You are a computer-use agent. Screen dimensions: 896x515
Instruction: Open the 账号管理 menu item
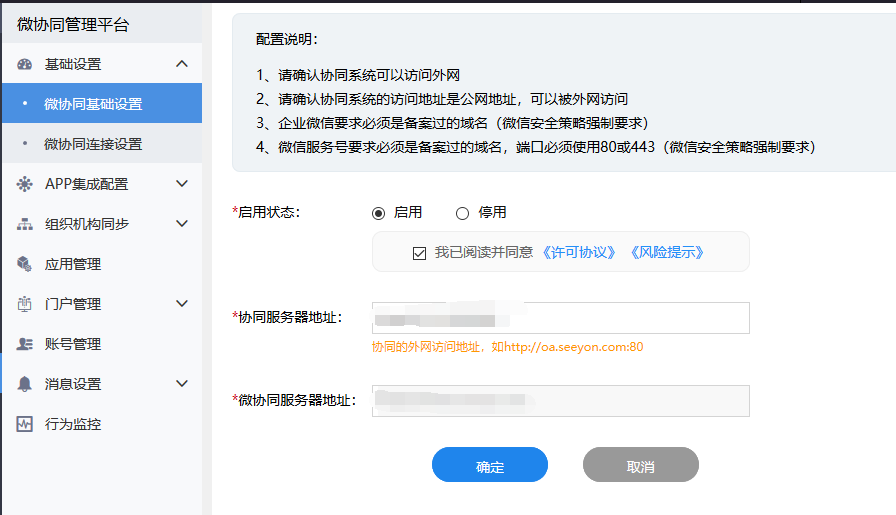[102, 344]
